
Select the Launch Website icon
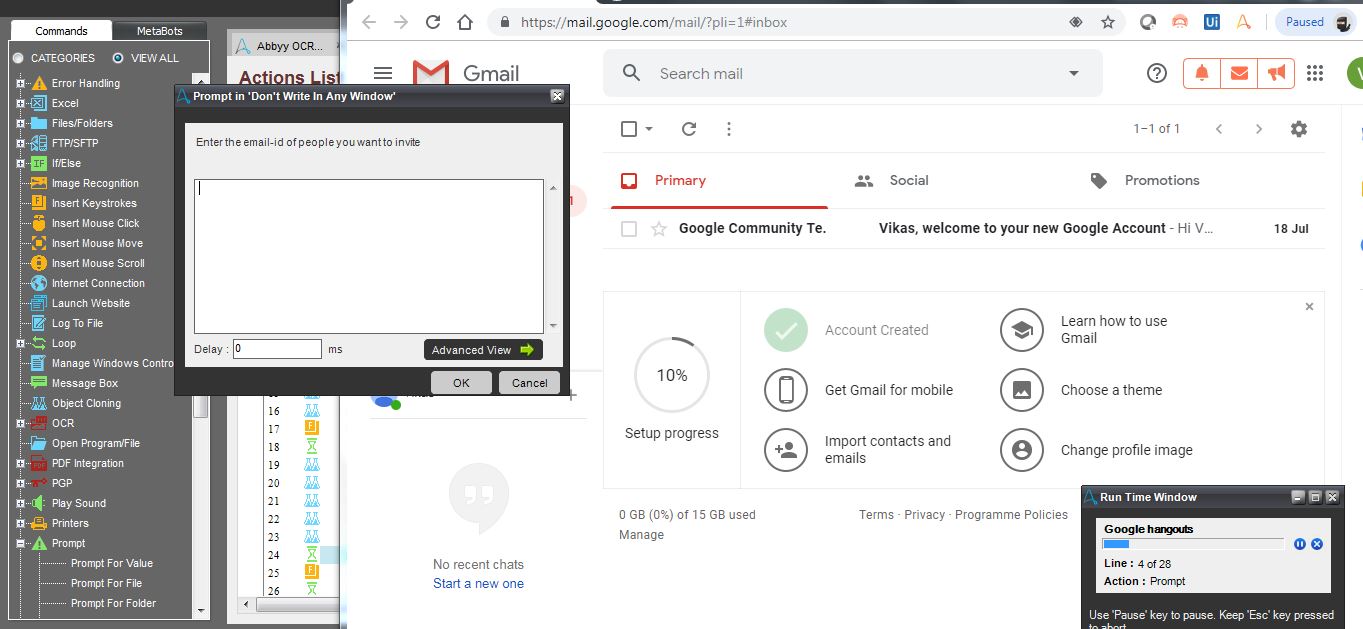(x=39, y=303)
